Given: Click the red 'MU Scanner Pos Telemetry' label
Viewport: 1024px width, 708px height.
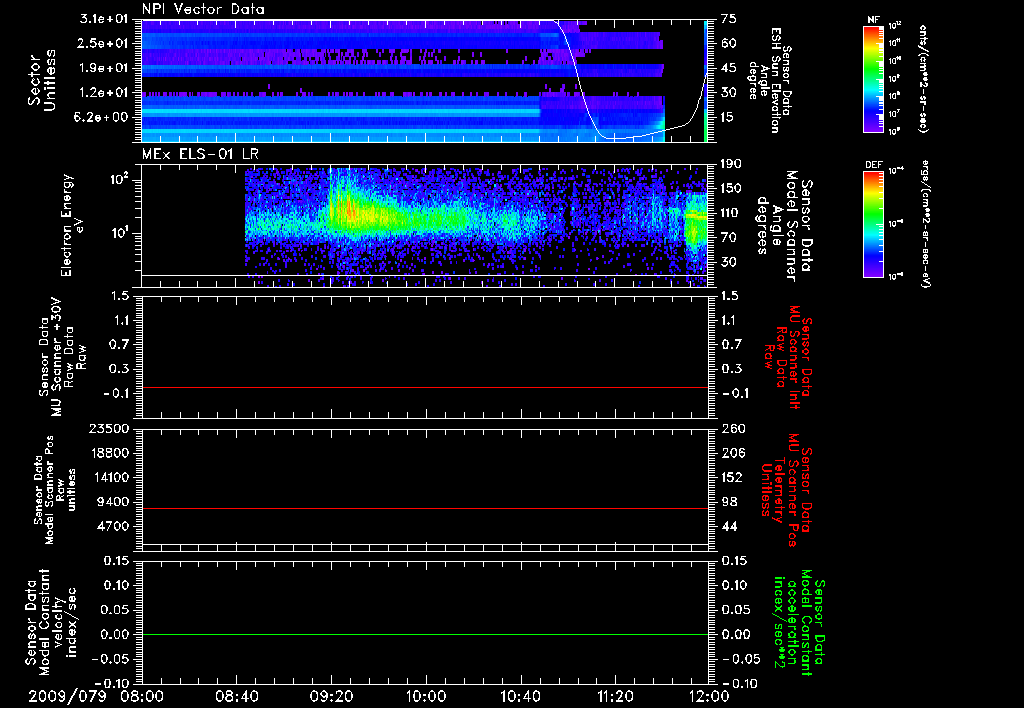Looking at the screenshot, I should pos(787,490).
